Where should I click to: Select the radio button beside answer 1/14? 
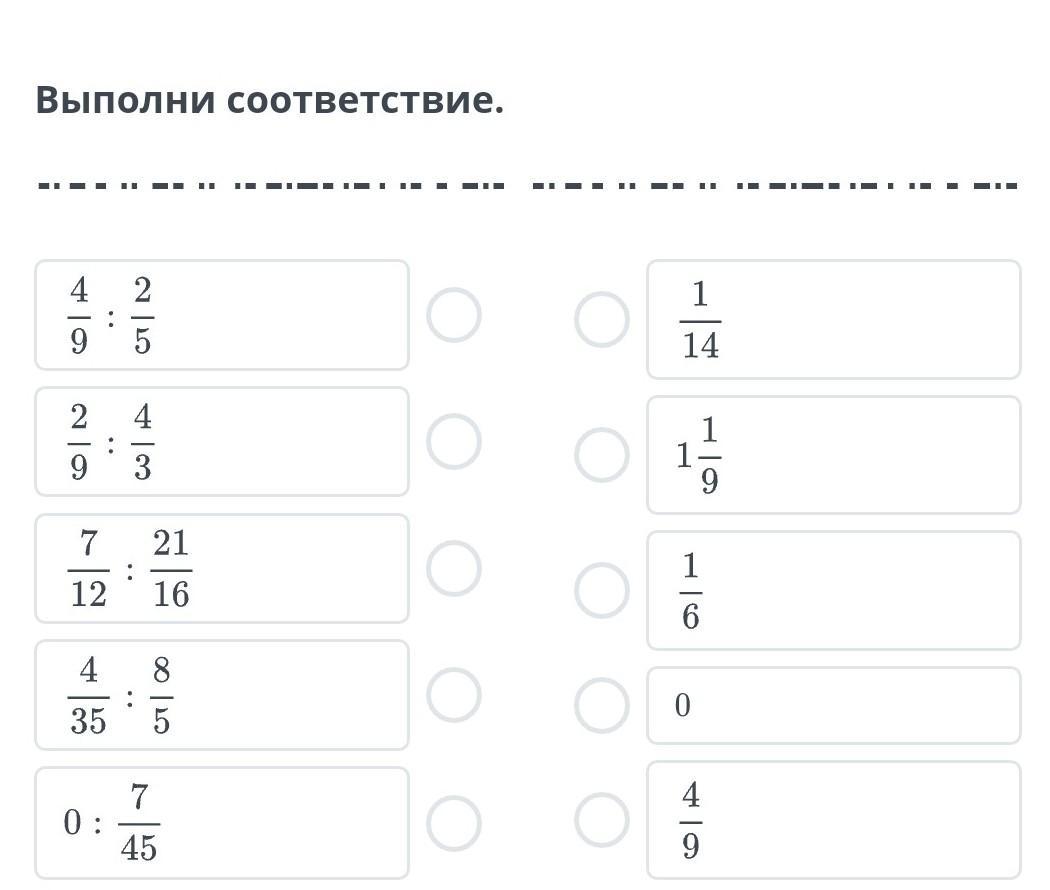(602, 319)
